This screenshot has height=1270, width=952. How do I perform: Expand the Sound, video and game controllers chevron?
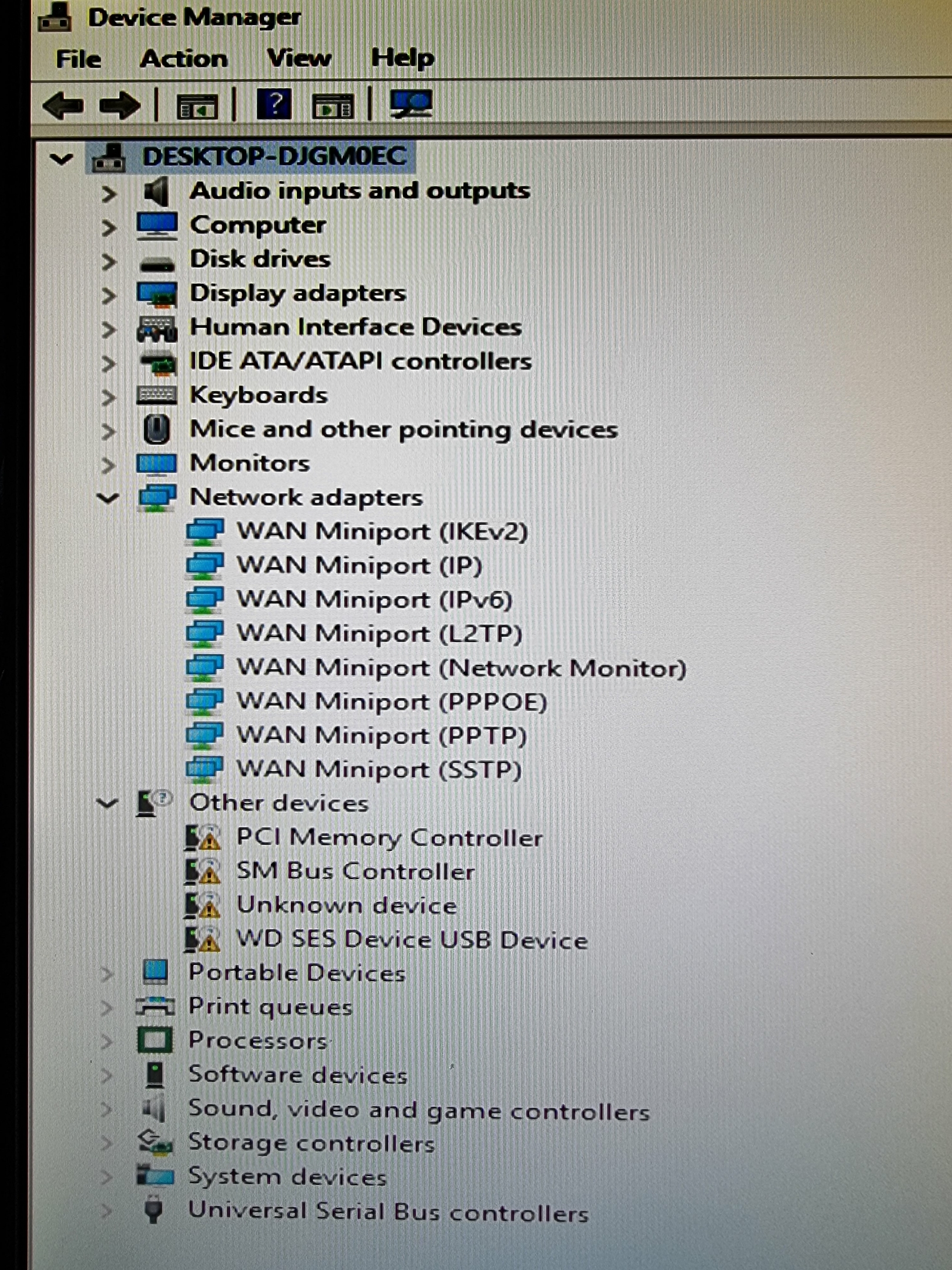[x=106, y=1109]
